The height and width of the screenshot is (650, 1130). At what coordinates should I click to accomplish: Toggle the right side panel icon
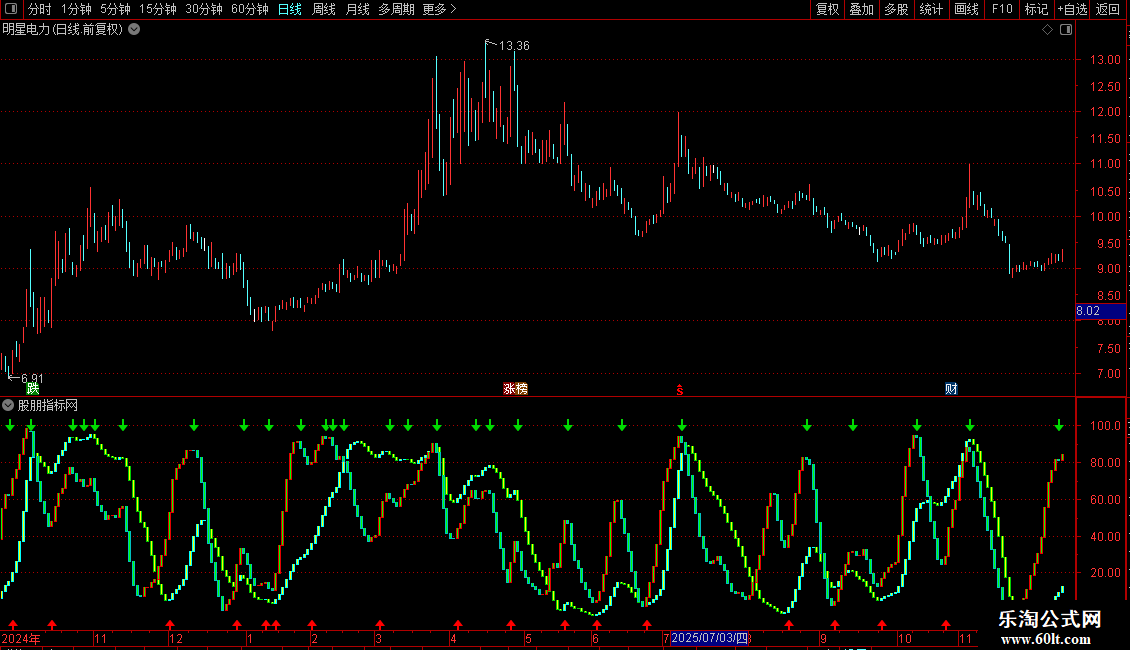tap(1066, 30)
